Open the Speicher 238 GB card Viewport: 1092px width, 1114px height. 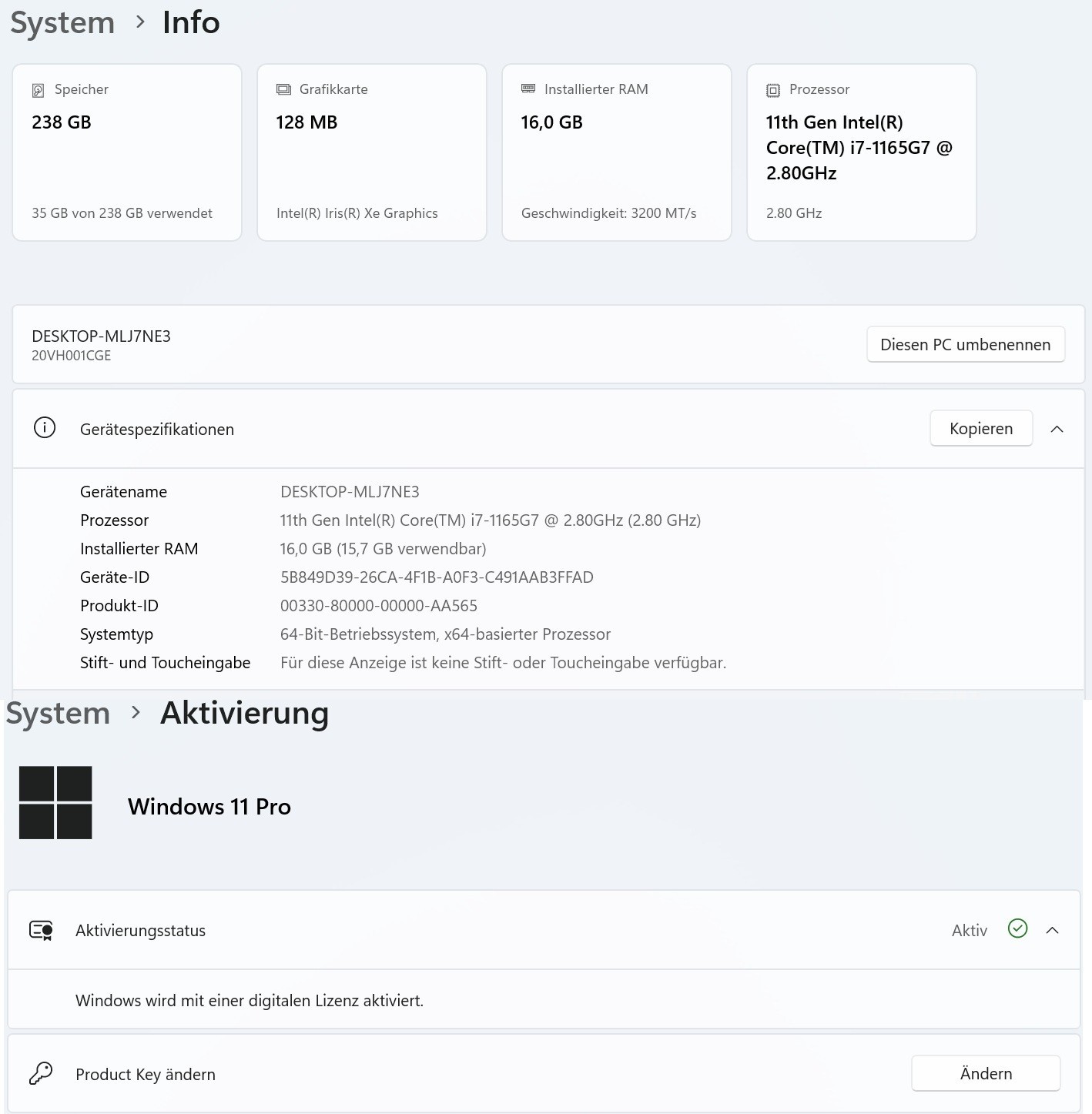(127, 152)
